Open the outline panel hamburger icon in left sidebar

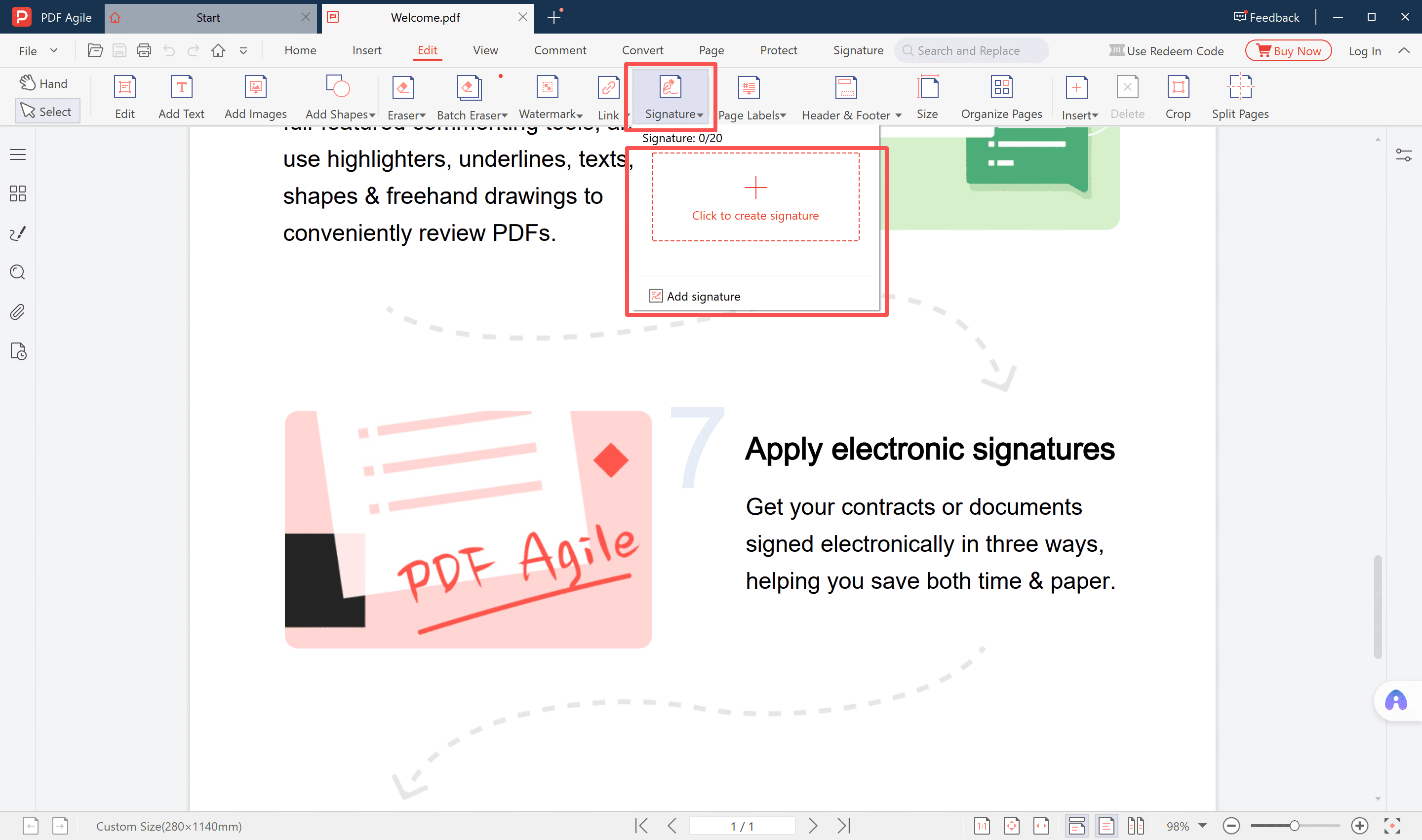[18, 154]
